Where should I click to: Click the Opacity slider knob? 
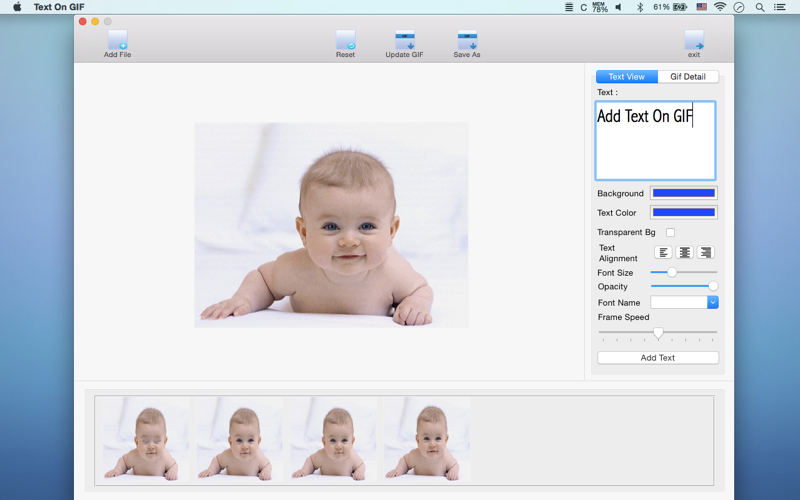click(713, 286)
